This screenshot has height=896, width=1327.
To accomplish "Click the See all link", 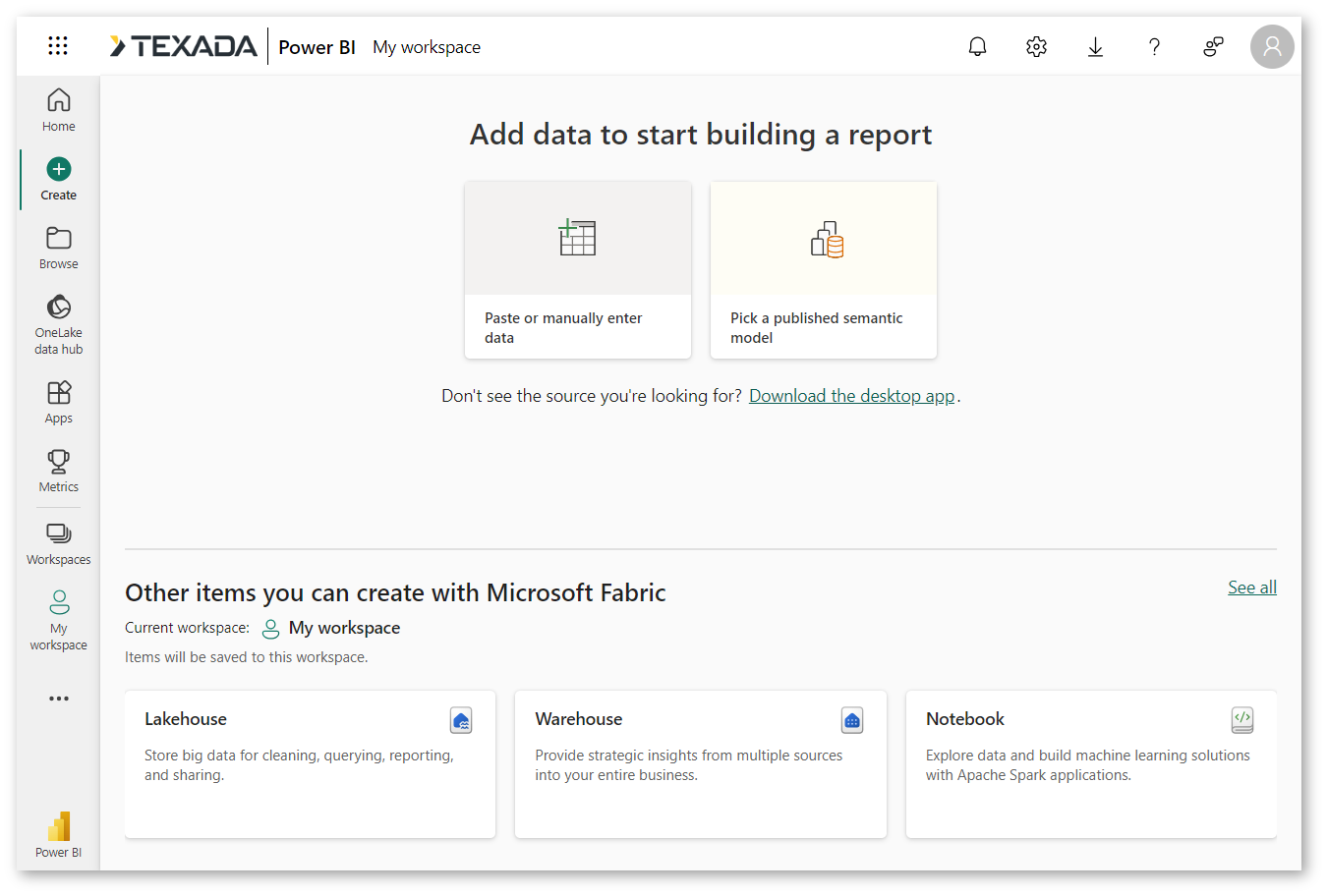I will click(x=1252, y=588).
